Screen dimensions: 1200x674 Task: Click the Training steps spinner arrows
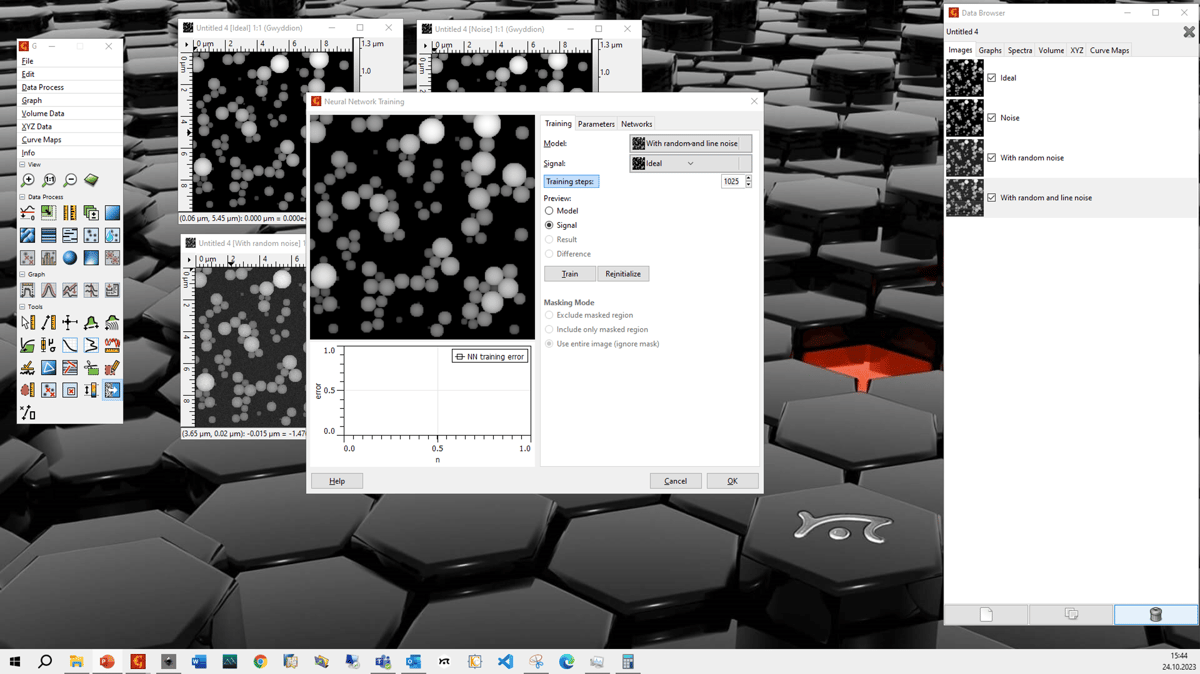pos(748,182)
